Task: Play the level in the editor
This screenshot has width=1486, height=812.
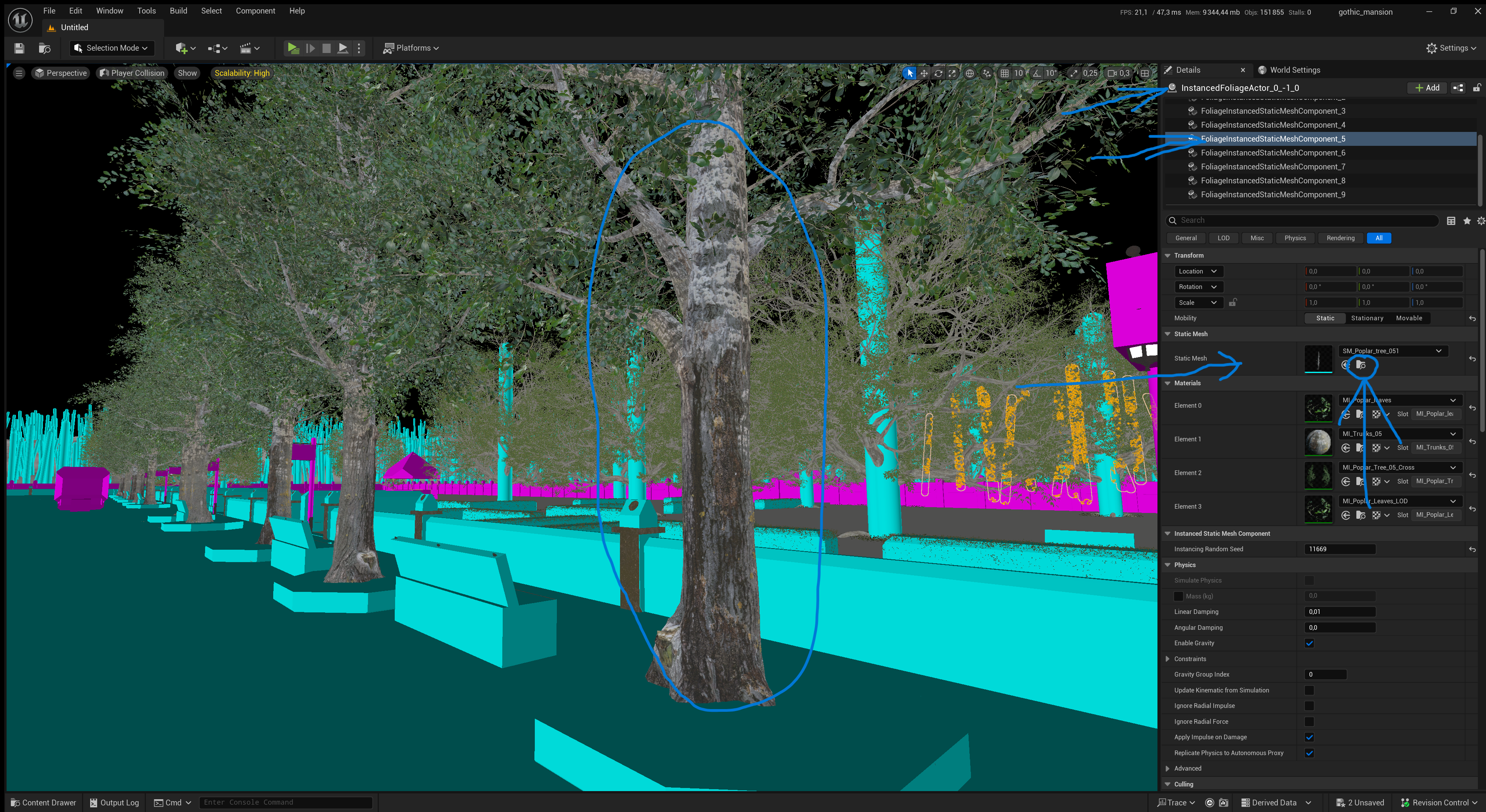Action: tap(293, 48)
